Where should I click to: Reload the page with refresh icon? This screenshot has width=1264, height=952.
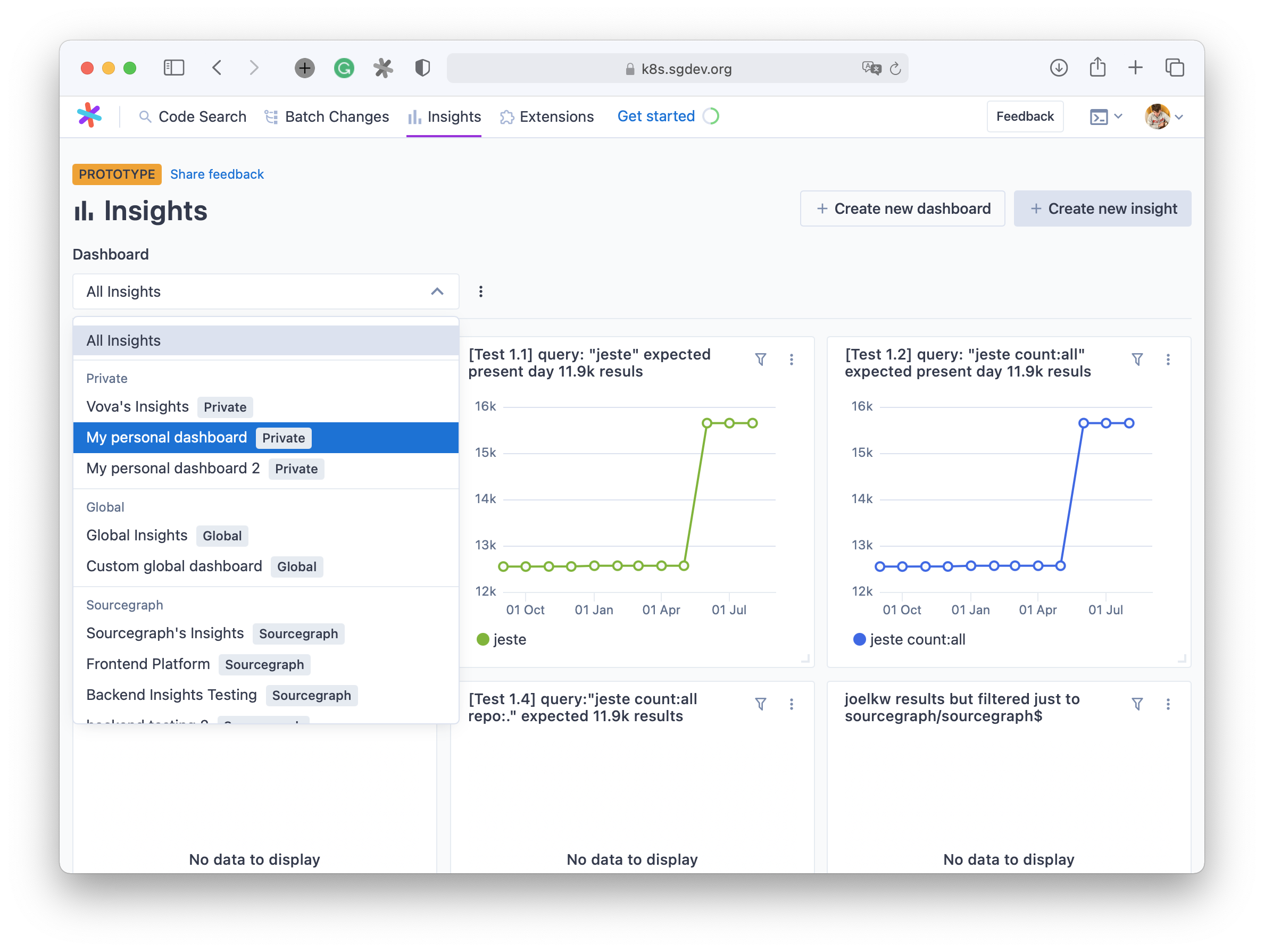pyautogui.click(x=895, y=69)
